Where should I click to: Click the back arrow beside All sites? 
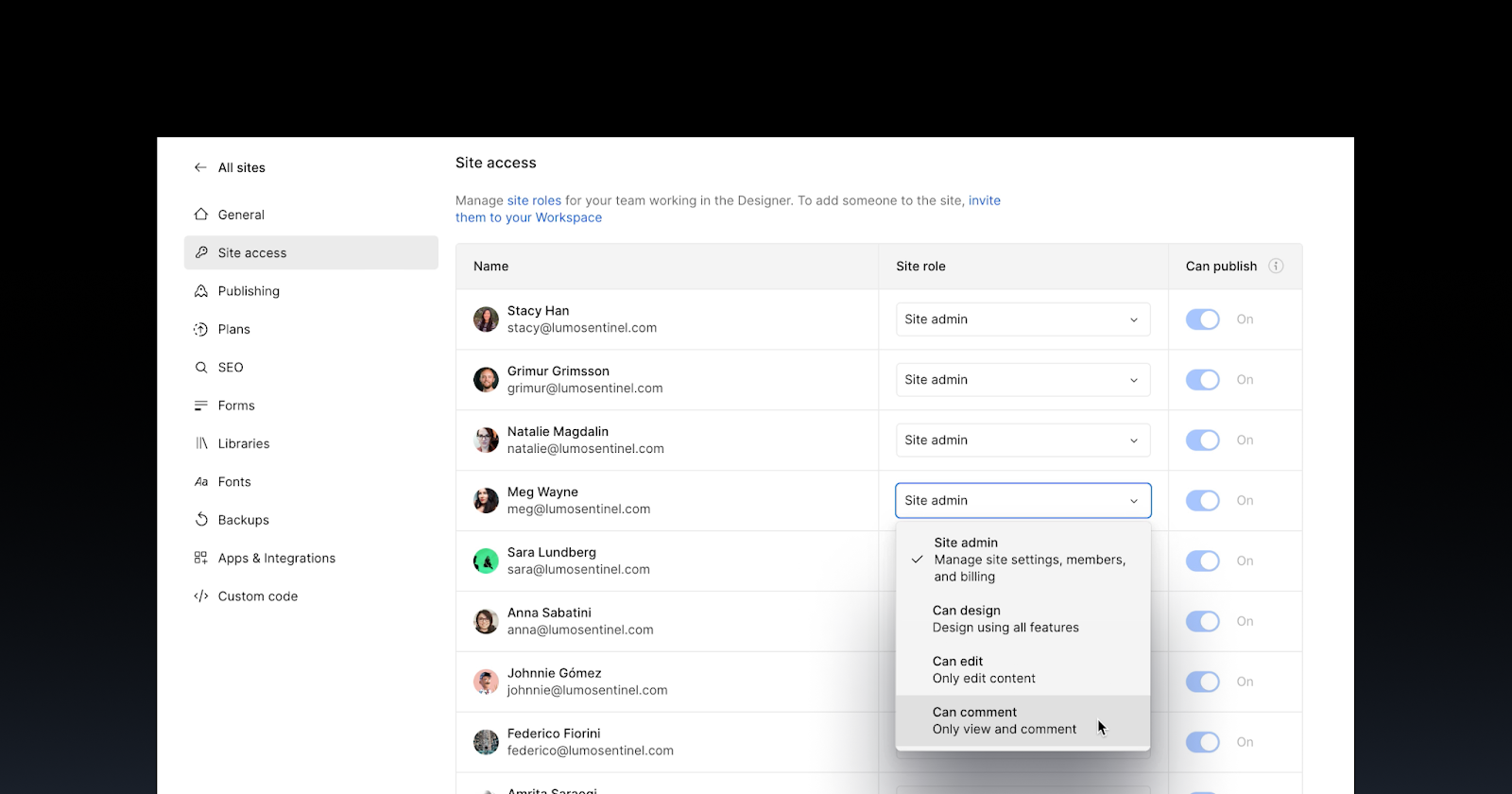(x=200, y=167)
